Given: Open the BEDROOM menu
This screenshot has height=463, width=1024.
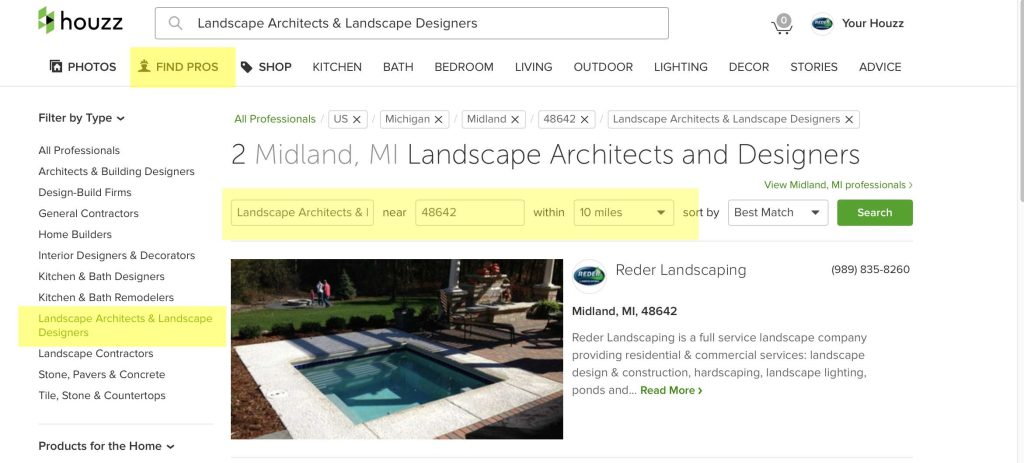Looking at the screenshot, I should coord(464,67).
